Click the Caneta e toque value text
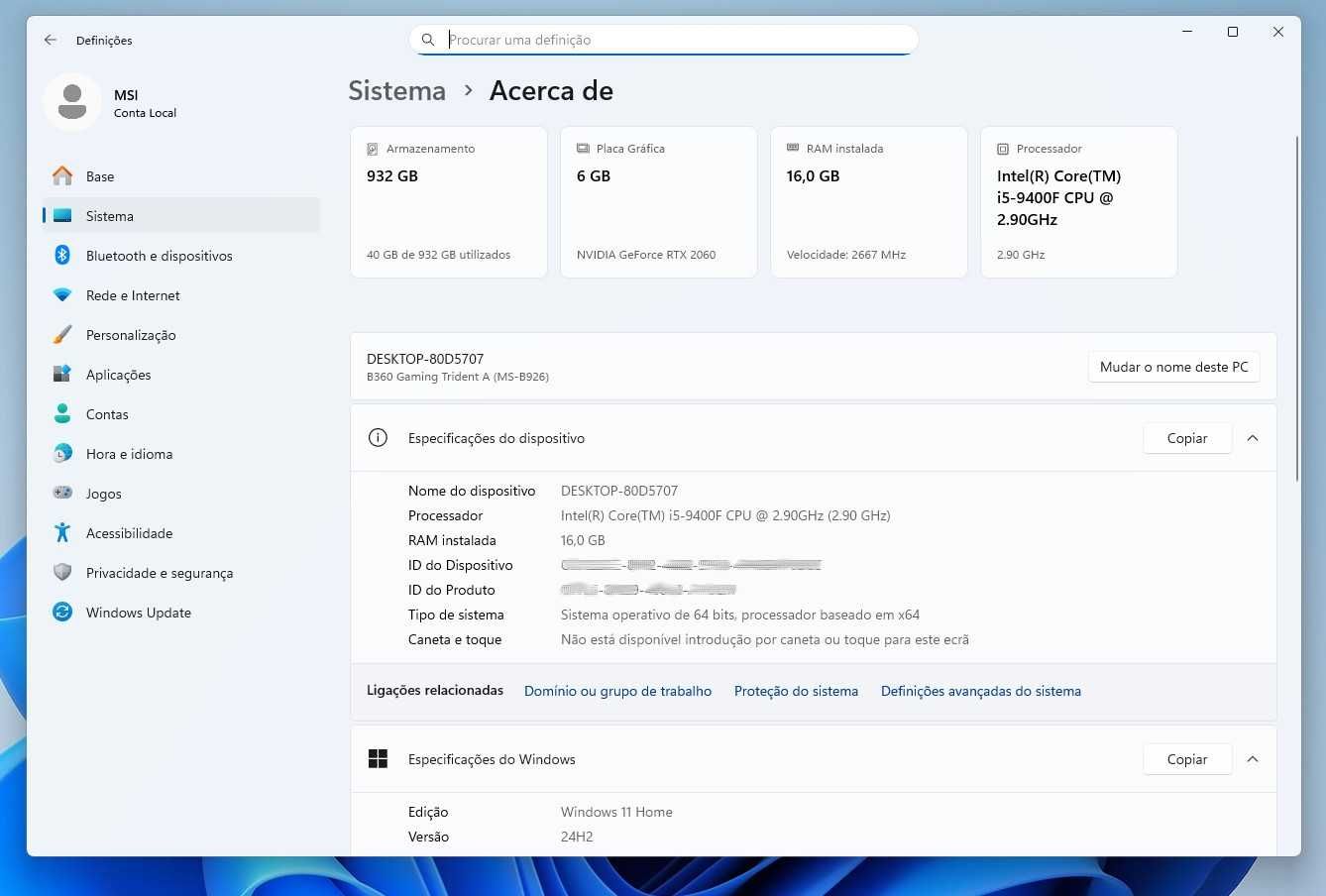The width and height of the screenshot is (1326, 896). [765, 639]
